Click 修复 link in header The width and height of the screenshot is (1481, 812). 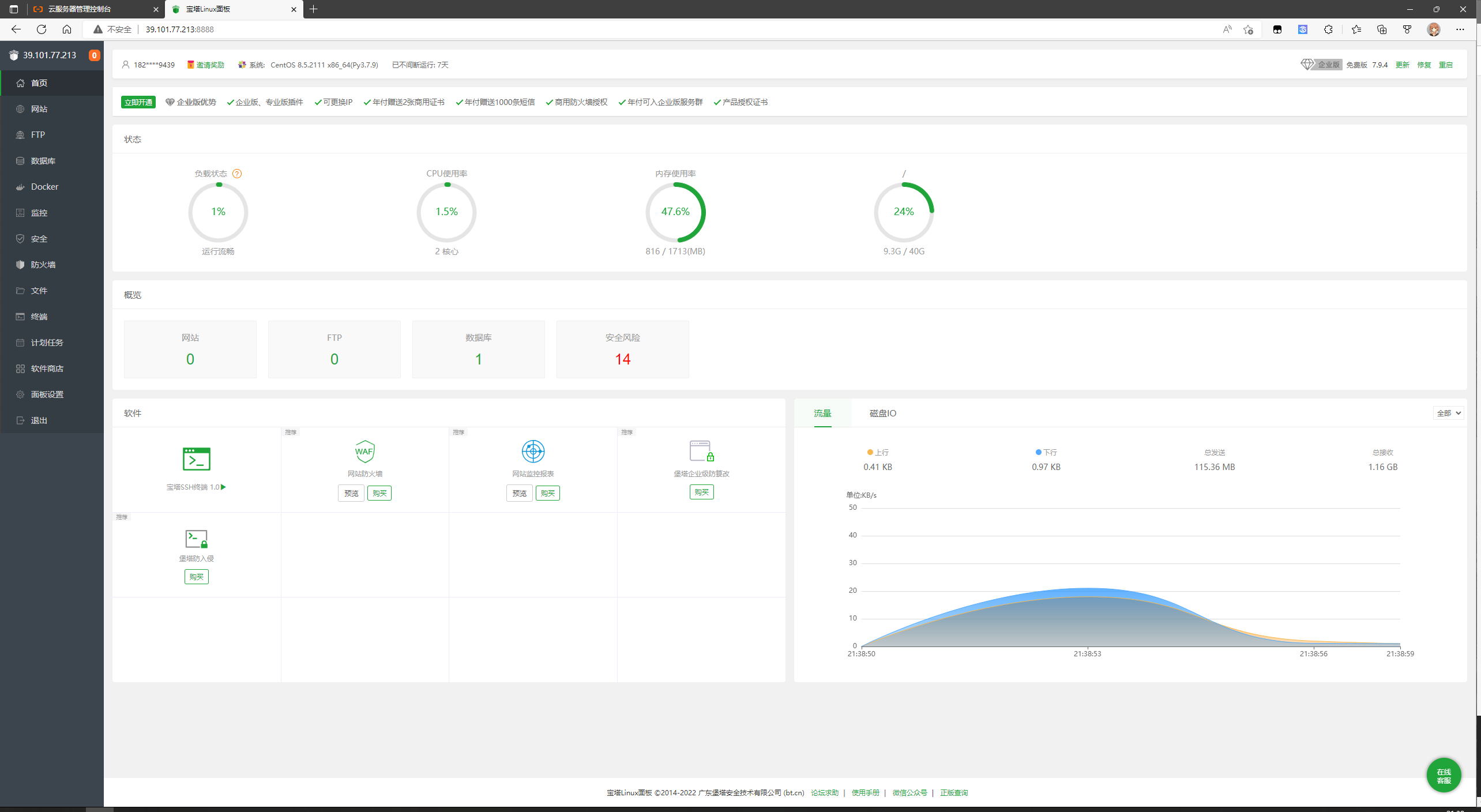click(x=1424, y=65)
